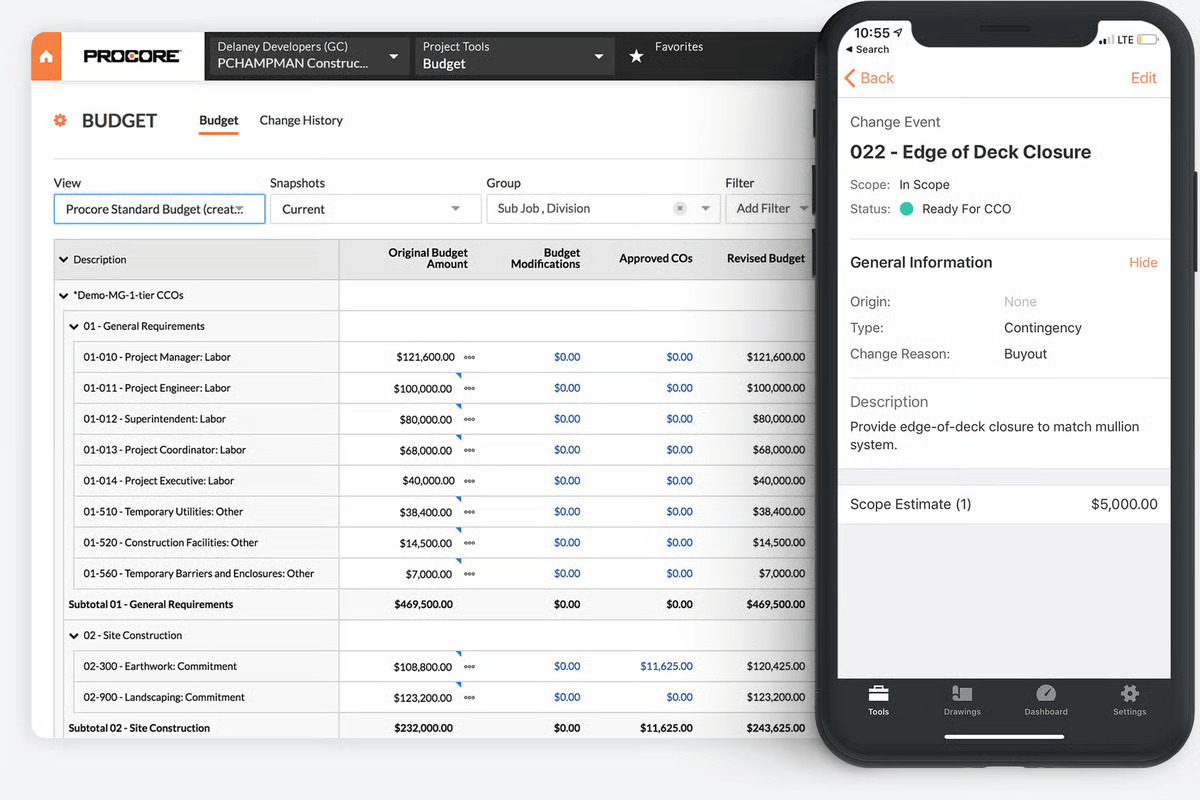Click the Budget configuration gear icon
Image resolution: width=1200 pixels, height=800 pixels.
tap(60, 120)
